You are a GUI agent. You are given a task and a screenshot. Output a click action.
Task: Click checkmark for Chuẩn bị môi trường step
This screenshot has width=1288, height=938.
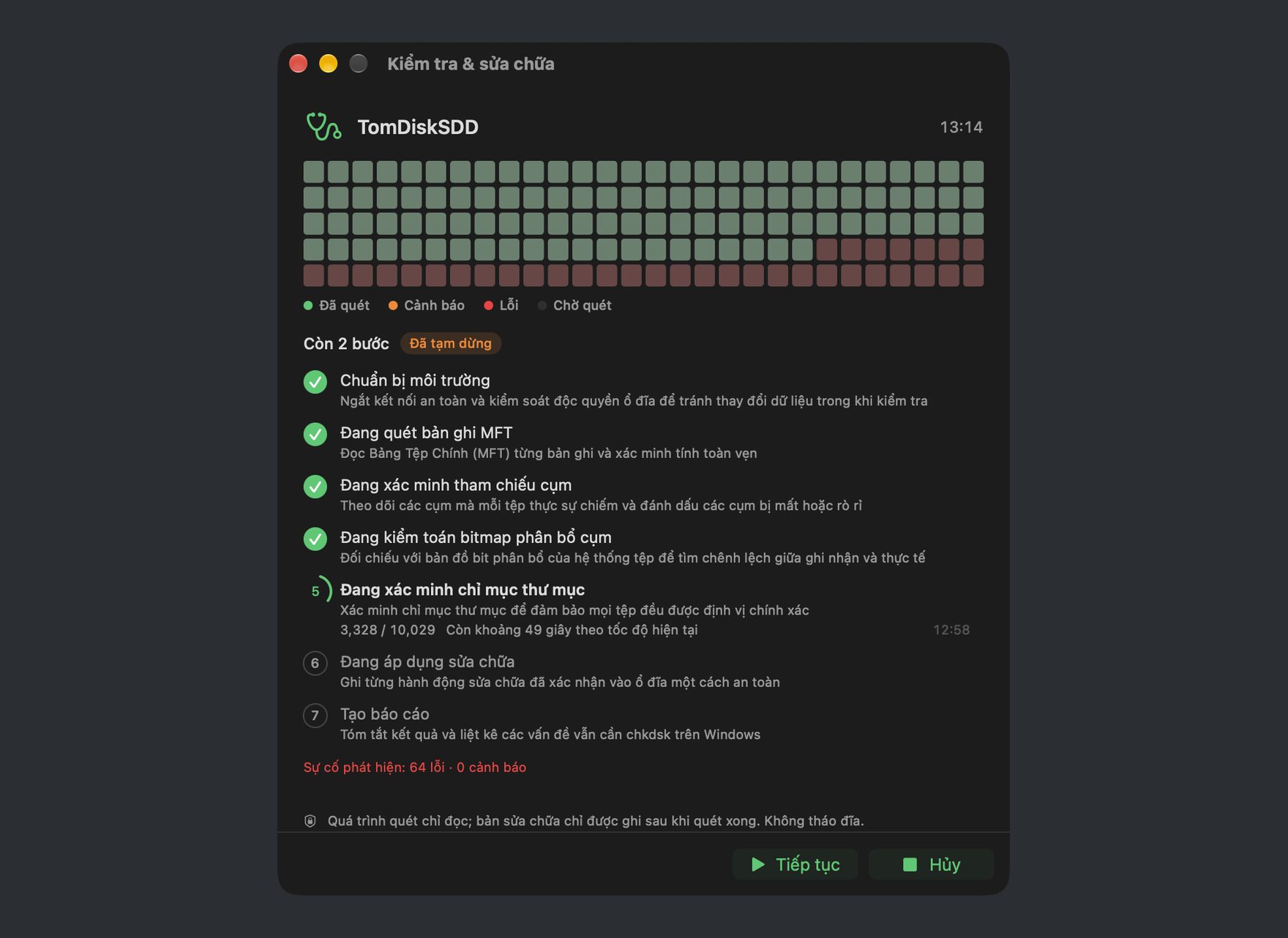pos(315,382)
